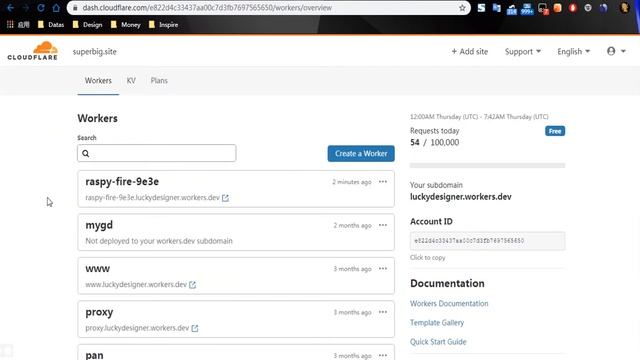Click the extension icon with 999+ badge
Viewport: 640px width, 360px height.
tap(527, 8)
